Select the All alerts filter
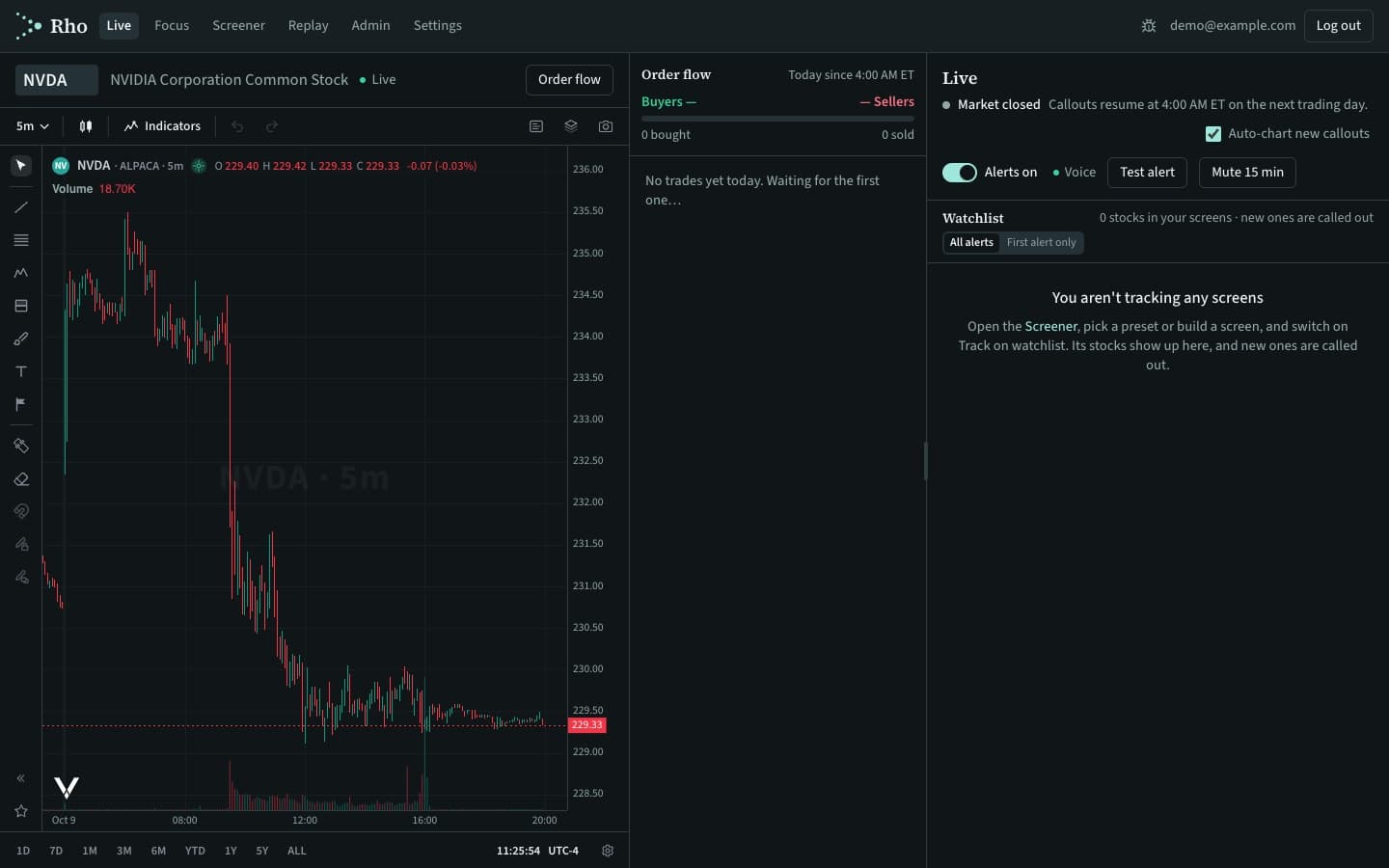This screenshot has width=1389, height=868. click(971, 243)
